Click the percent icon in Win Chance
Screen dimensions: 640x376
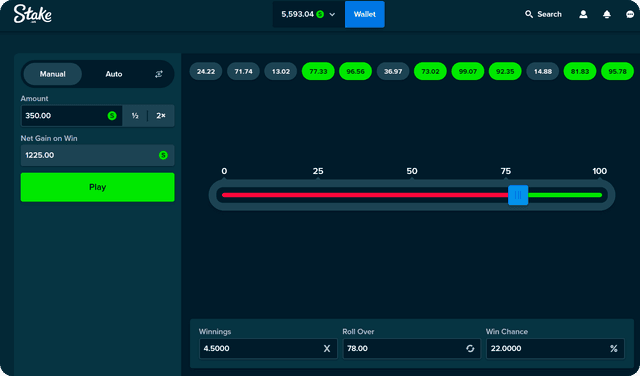point(613,349)
